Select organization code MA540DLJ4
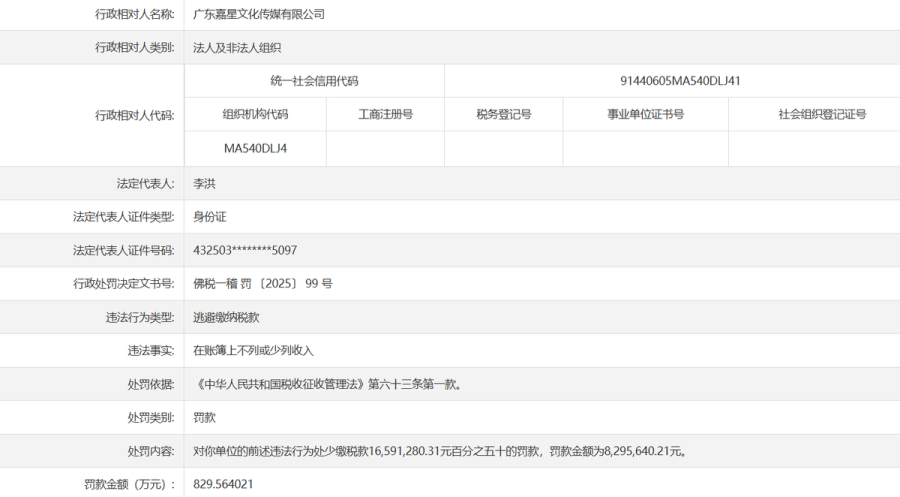The image size is (900, 497). coord(255,149)
